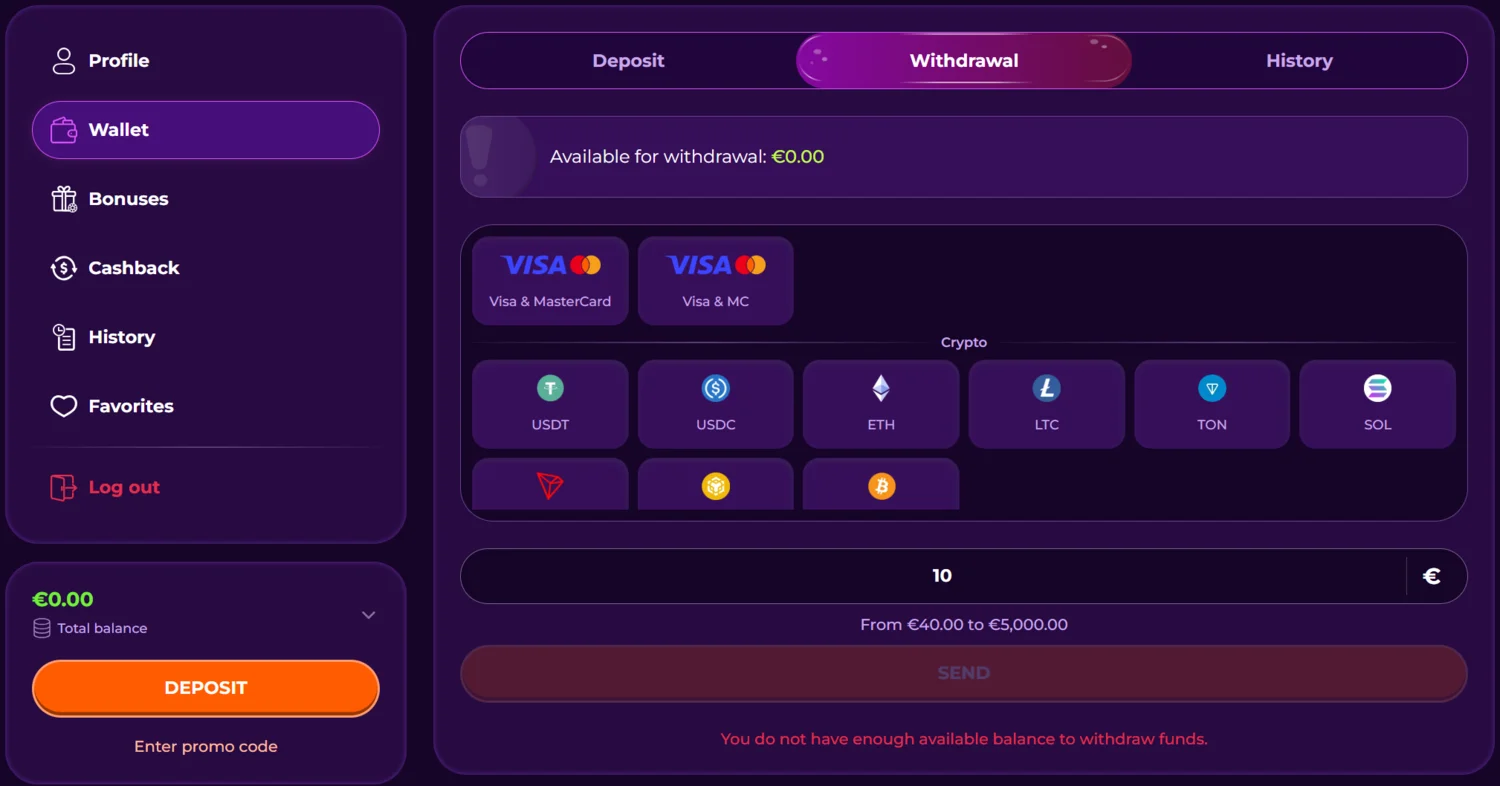Screen dimensions: 1500x786
Task: Choose Ethereum for withdrawal
Action: (x=880, y=403)
